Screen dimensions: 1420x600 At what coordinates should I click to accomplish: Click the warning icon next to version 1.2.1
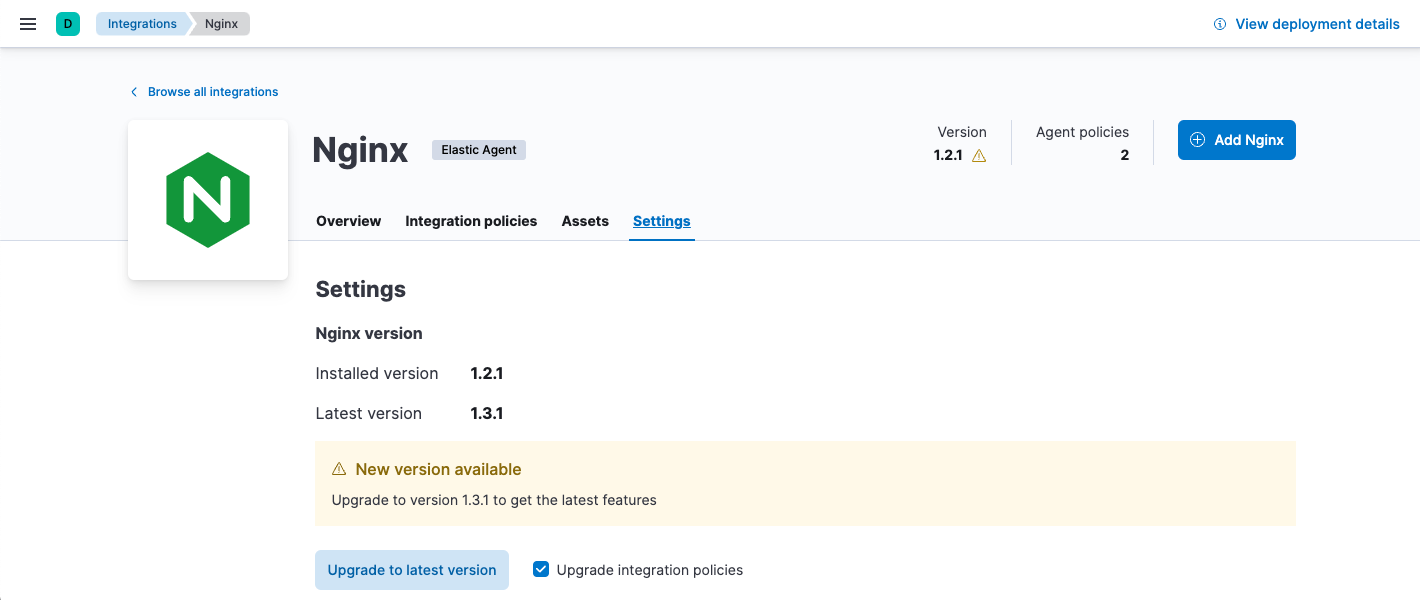coord(979,155)
